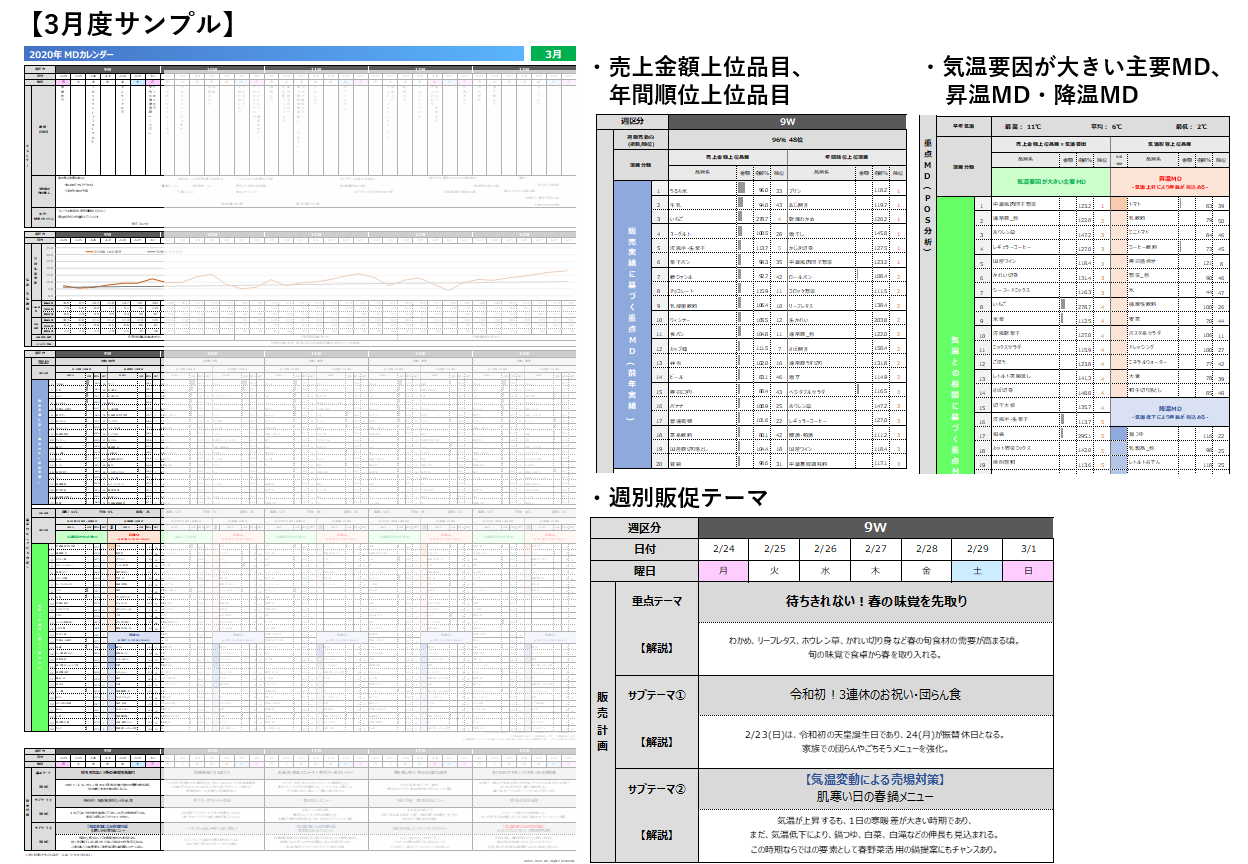Select the 2/29 date cell
Viewport: 1248px width, 864px height.
977,549
